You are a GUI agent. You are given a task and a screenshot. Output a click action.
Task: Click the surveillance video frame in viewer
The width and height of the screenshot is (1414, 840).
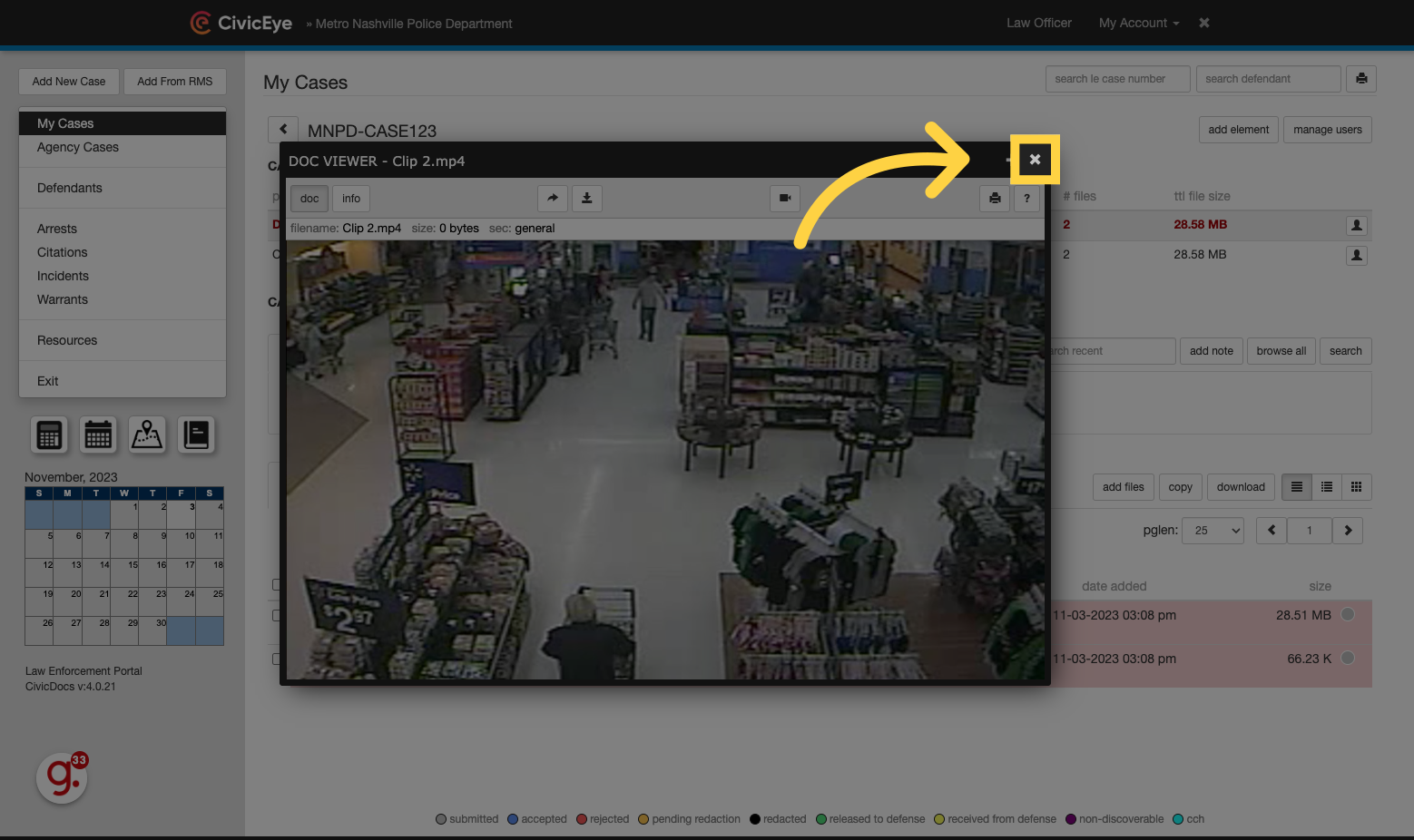[x=665, y=460]
